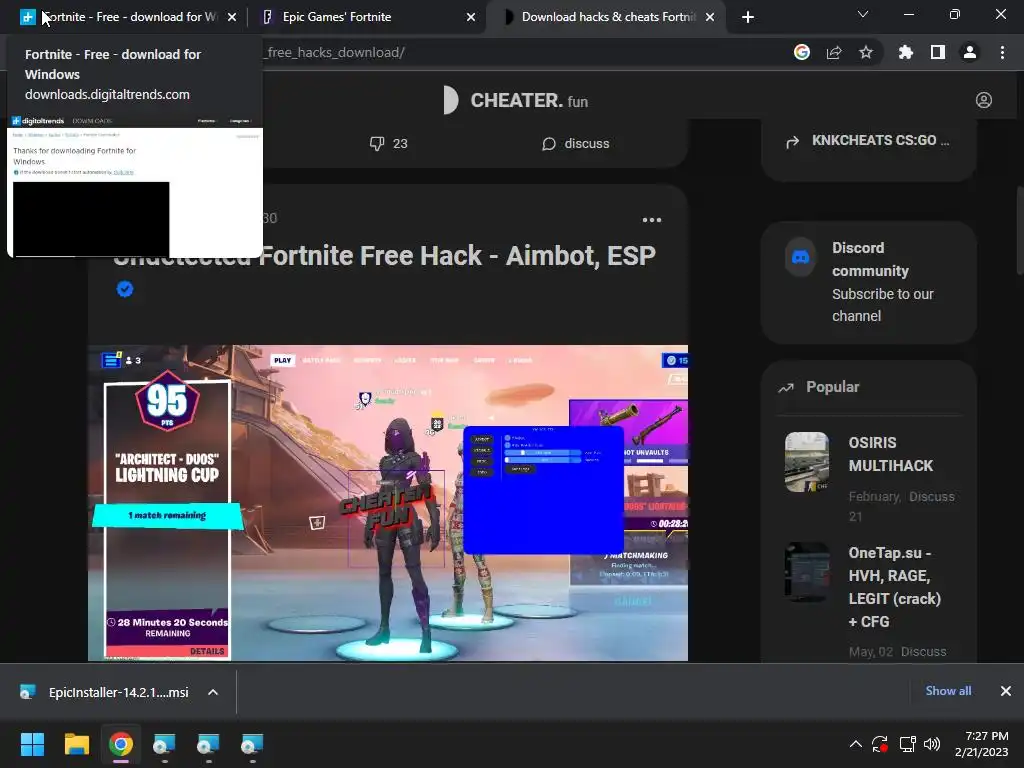Expand the EpicInstaller download options chevron

tap(213, 692)
